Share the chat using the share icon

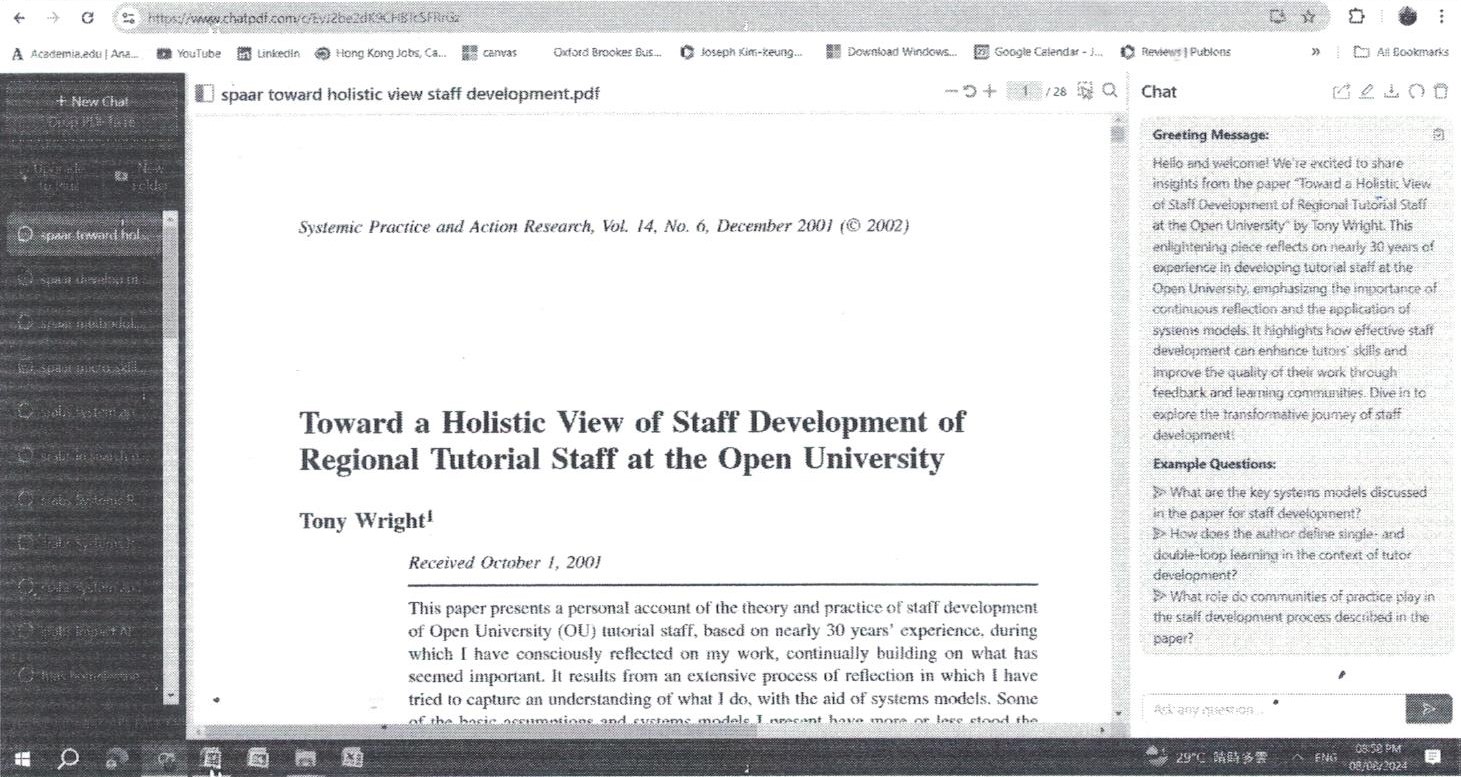[x=1342, y=92]
